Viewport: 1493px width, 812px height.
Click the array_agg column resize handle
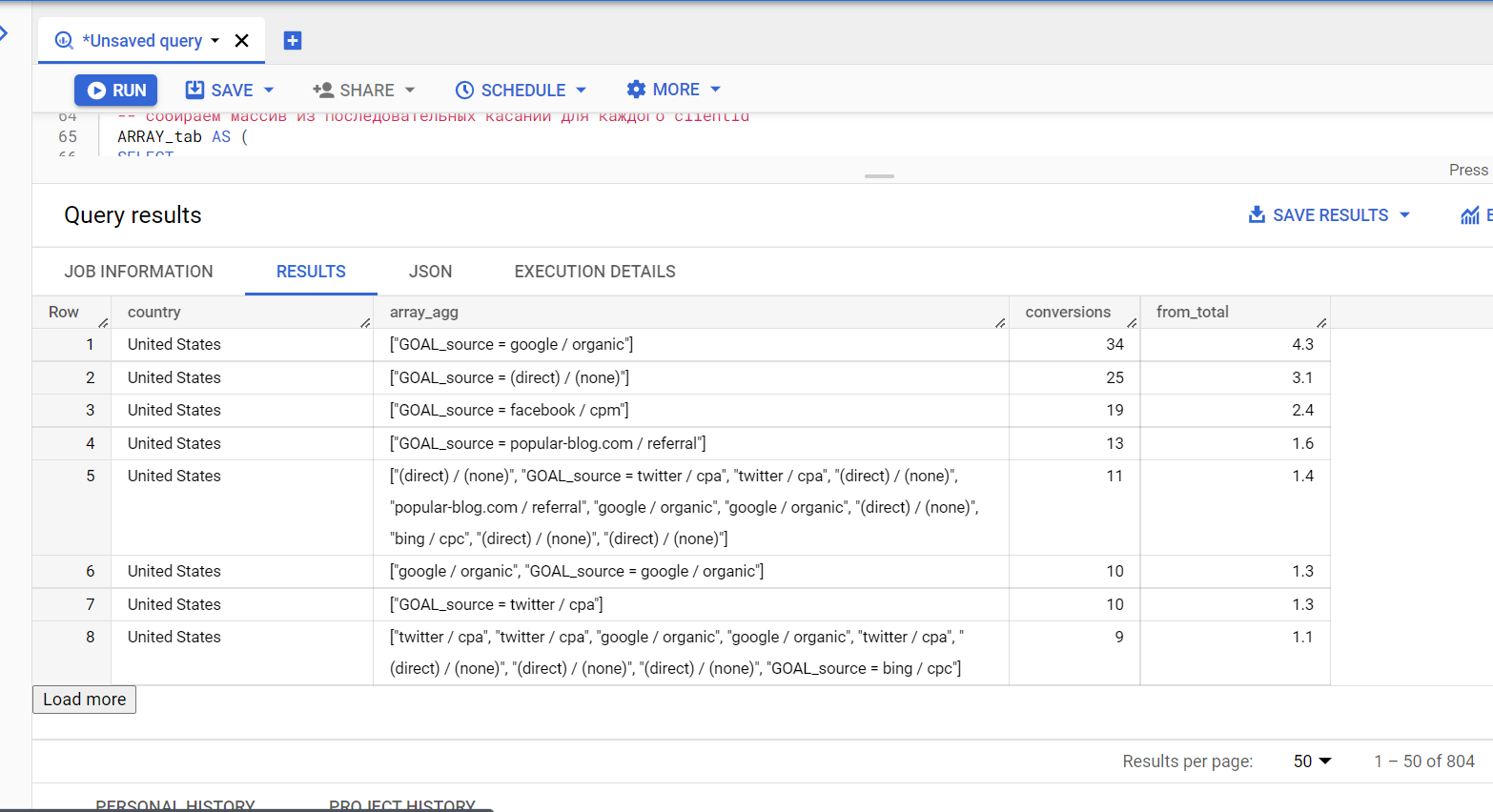[x=1000, y=323]
